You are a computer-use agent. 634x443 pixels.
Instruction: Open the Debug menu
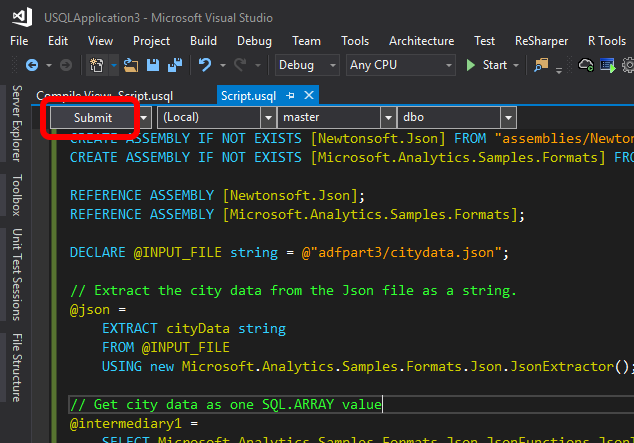click(254, 41)
